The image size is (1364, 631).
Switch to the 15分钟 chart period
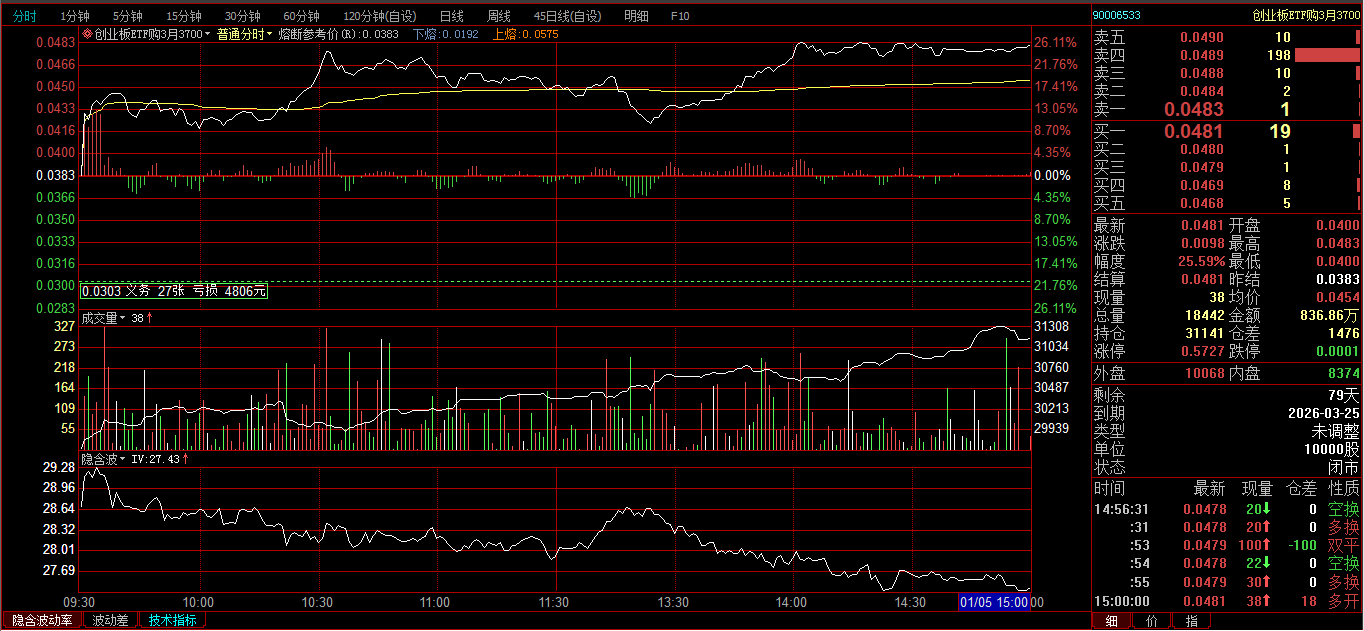click(x=183, y=16)
